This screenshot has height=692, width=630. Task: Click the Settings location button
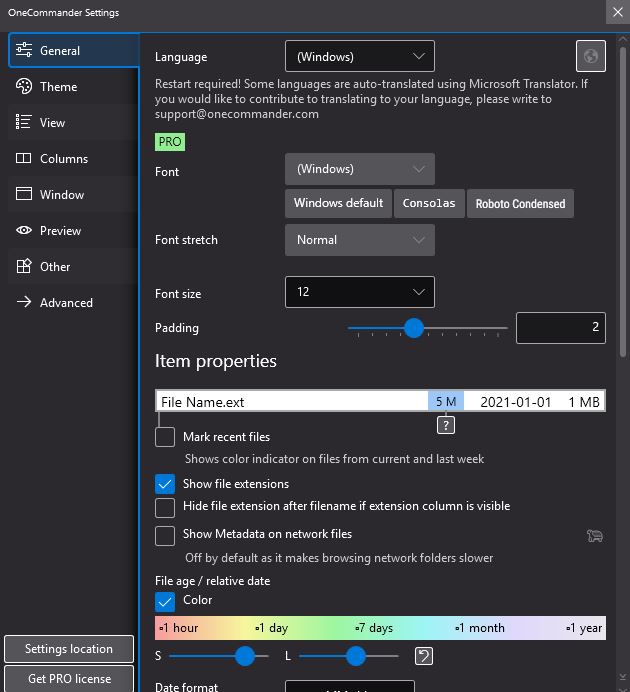(69, 649)
